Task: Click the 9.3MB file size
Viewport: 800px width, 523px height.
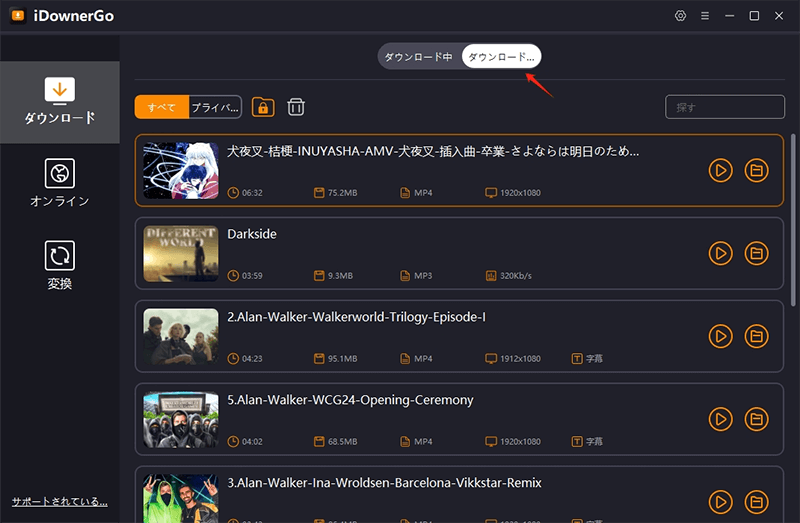Action: click(x=340, y=276)
